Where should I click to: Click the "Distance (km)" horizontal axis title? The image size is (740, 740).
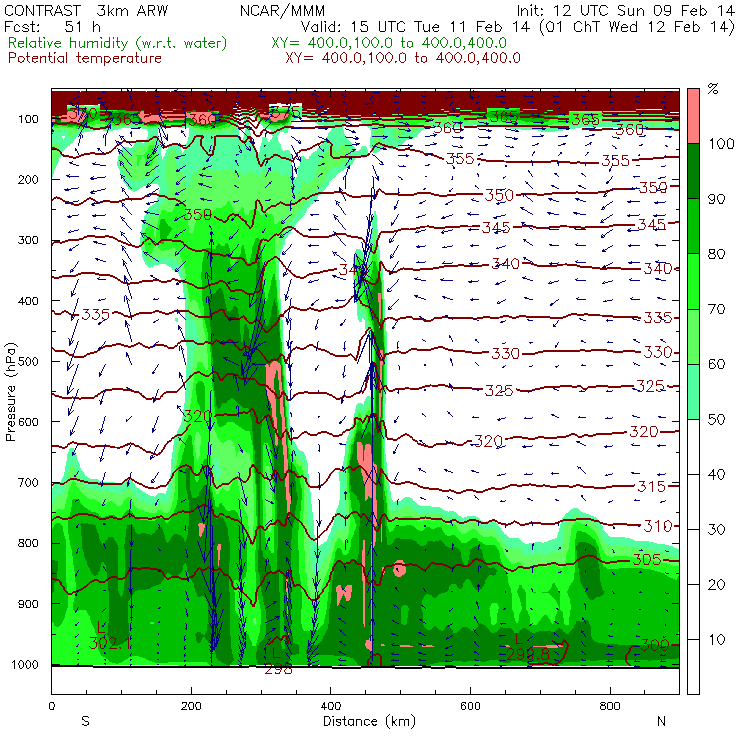coord(370,721)
